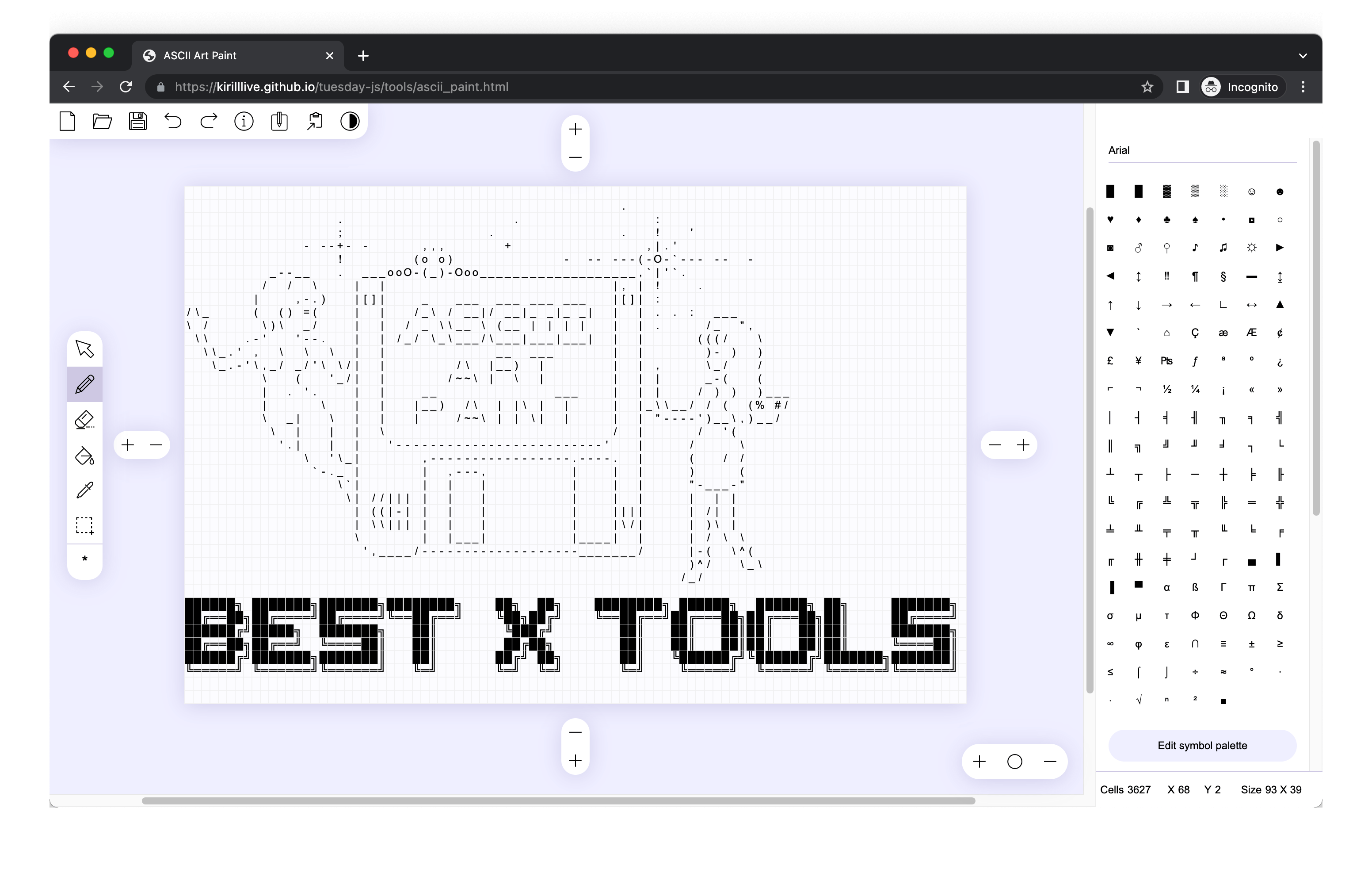The height and width of the screenshot is (873, 1372).
Task: Click Edit symbol palette button
Action: (1202, 745)
